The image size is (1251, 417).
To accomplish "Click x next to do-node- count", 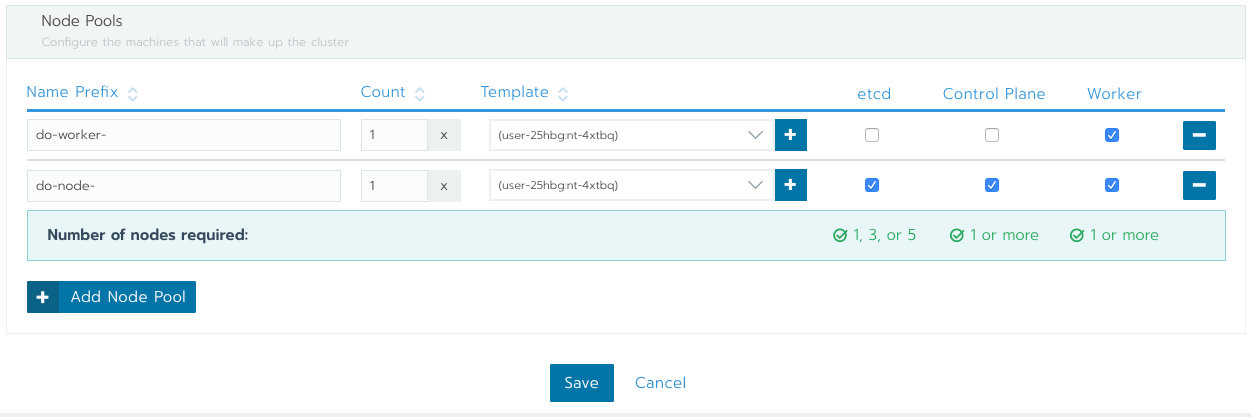I will 444,185.
